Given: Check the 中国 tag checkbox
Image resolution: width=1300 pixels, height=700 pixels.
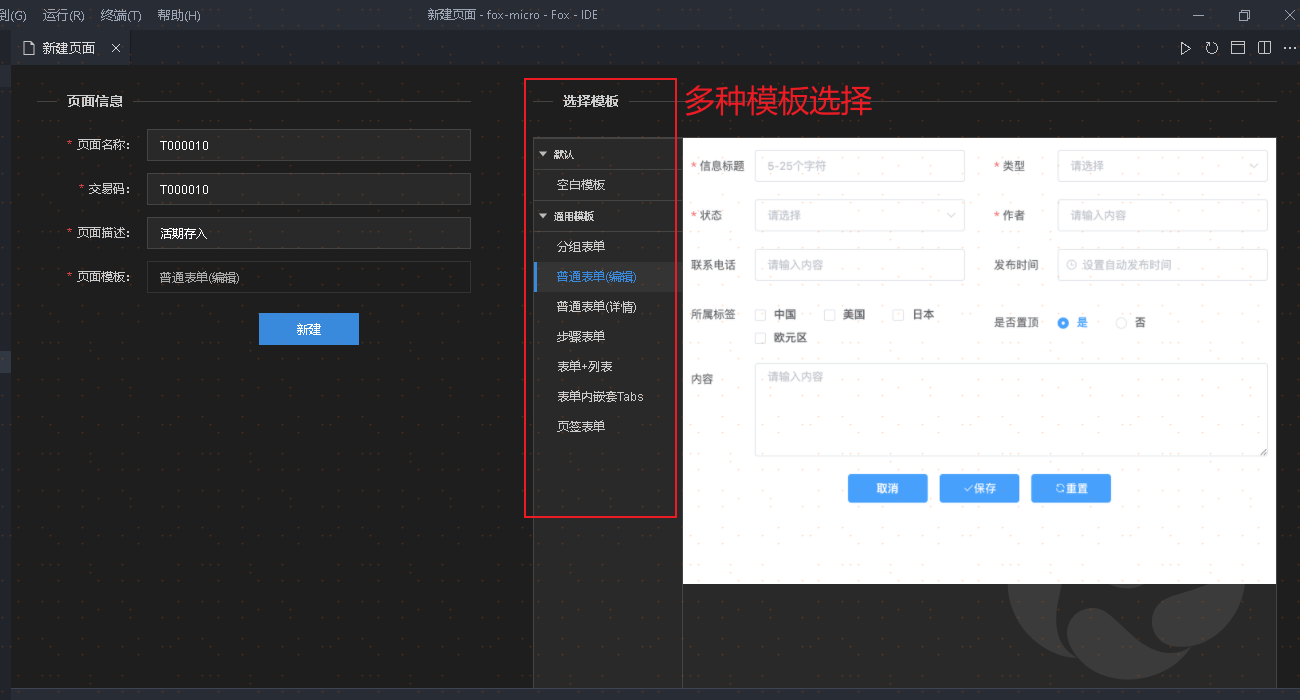Looking at the screenshot, I should [761, 315].
